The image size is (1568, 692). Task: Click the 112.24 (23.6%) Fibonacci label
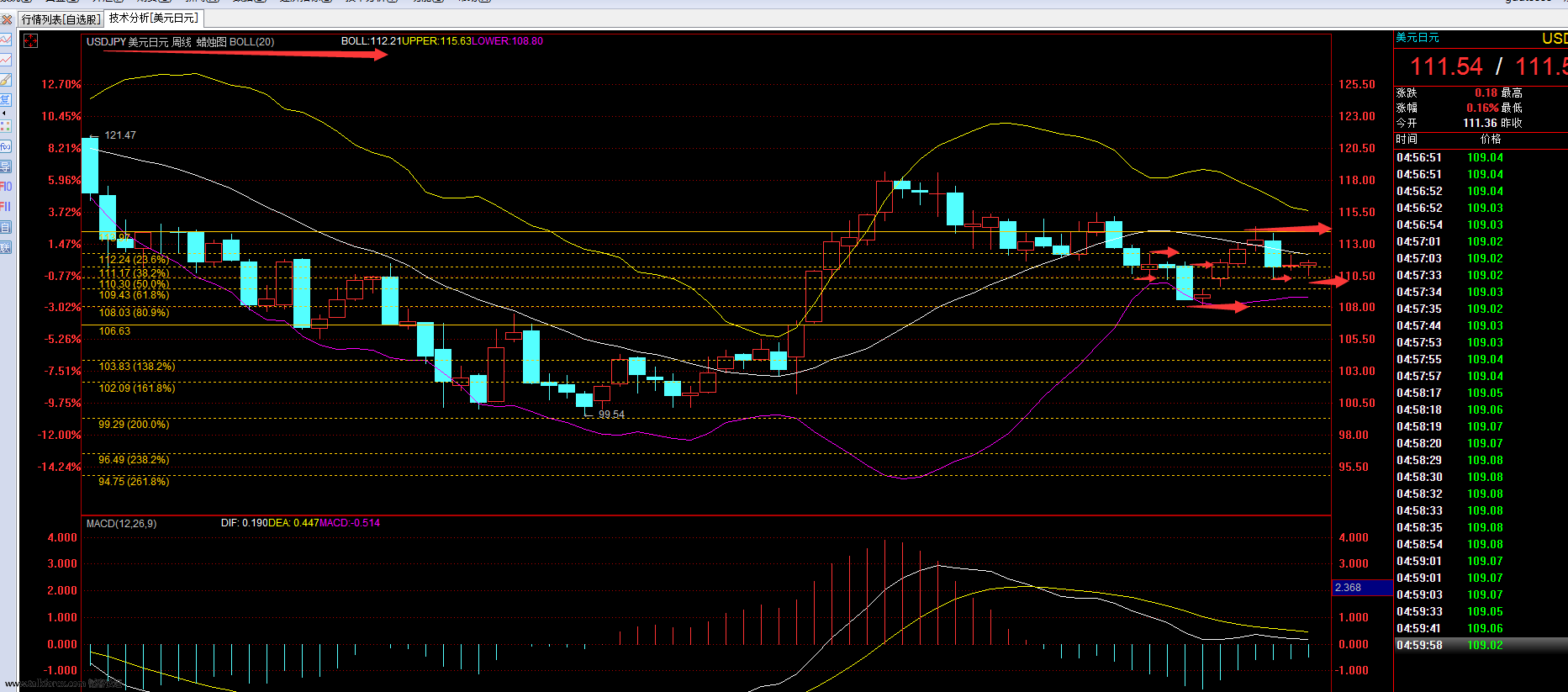coord(134,260)
